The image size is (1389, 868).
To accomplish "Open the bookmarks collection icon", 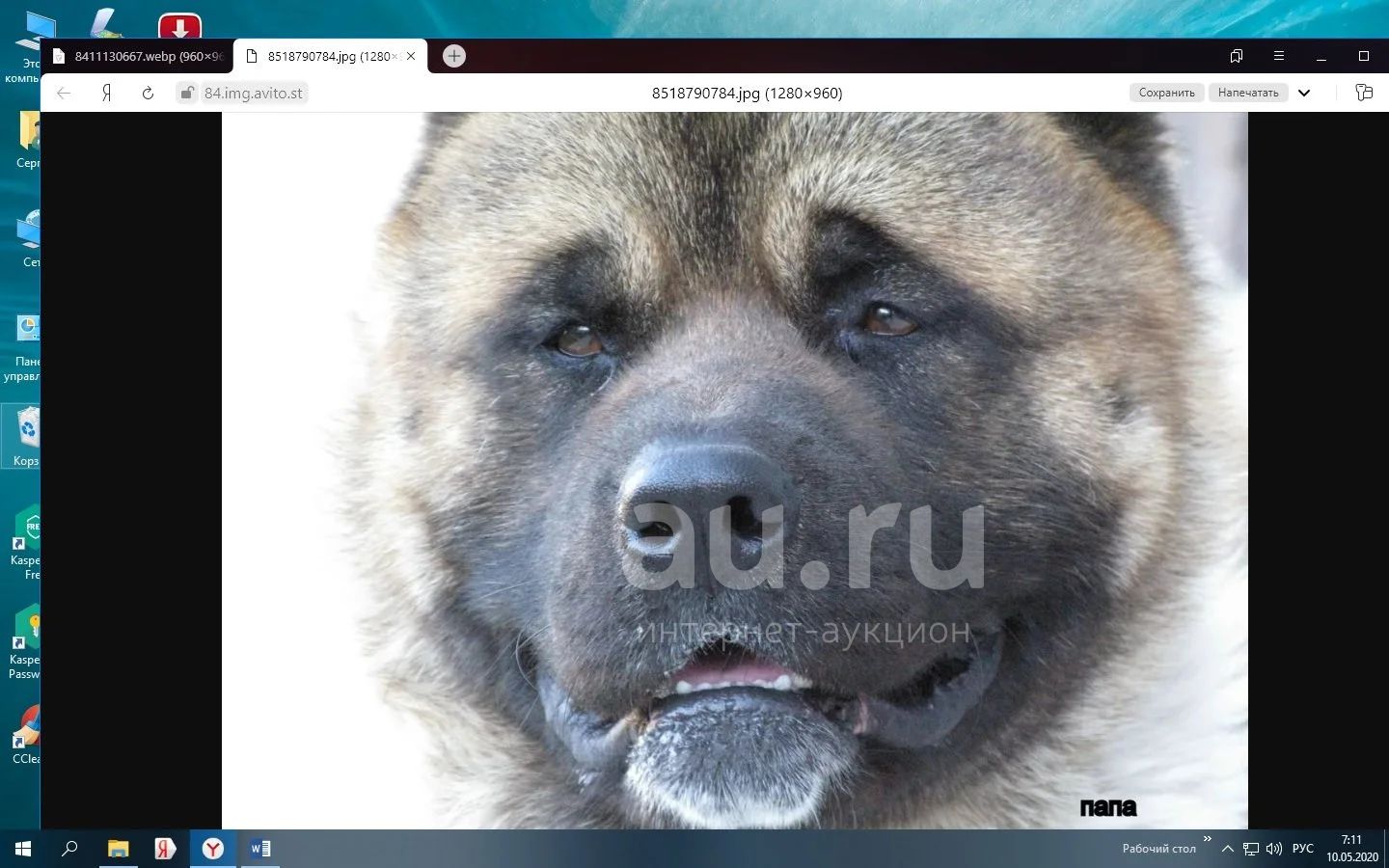I will pyautogui.click(x=1237, y=56).
